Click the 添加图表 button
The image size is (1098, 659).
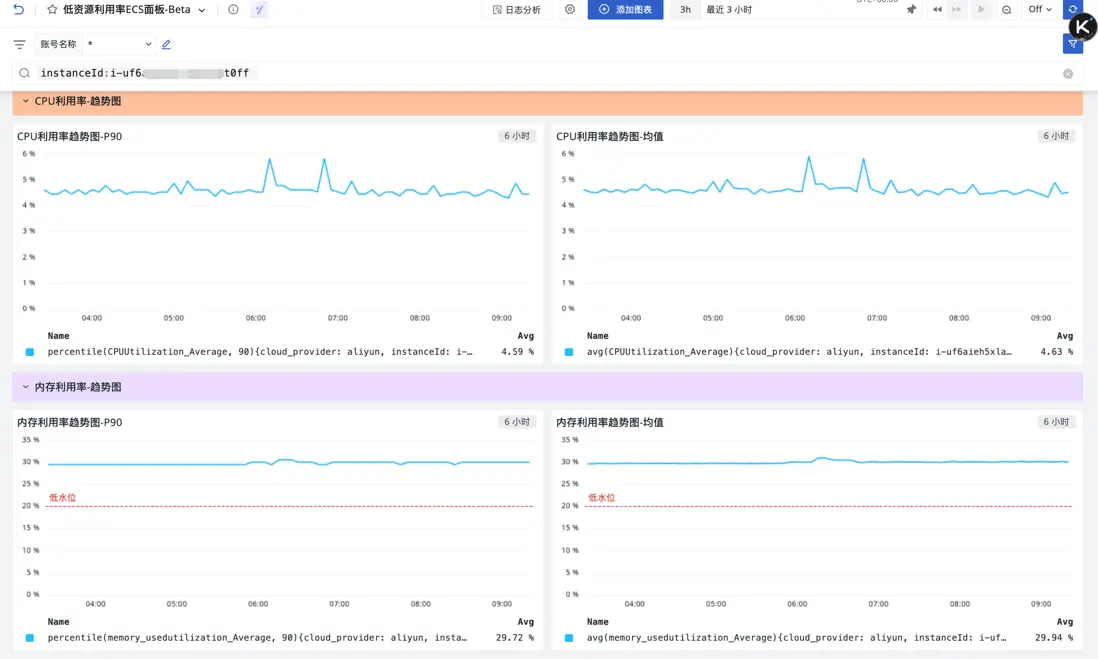pyautogui.click(x=625, y=10)
